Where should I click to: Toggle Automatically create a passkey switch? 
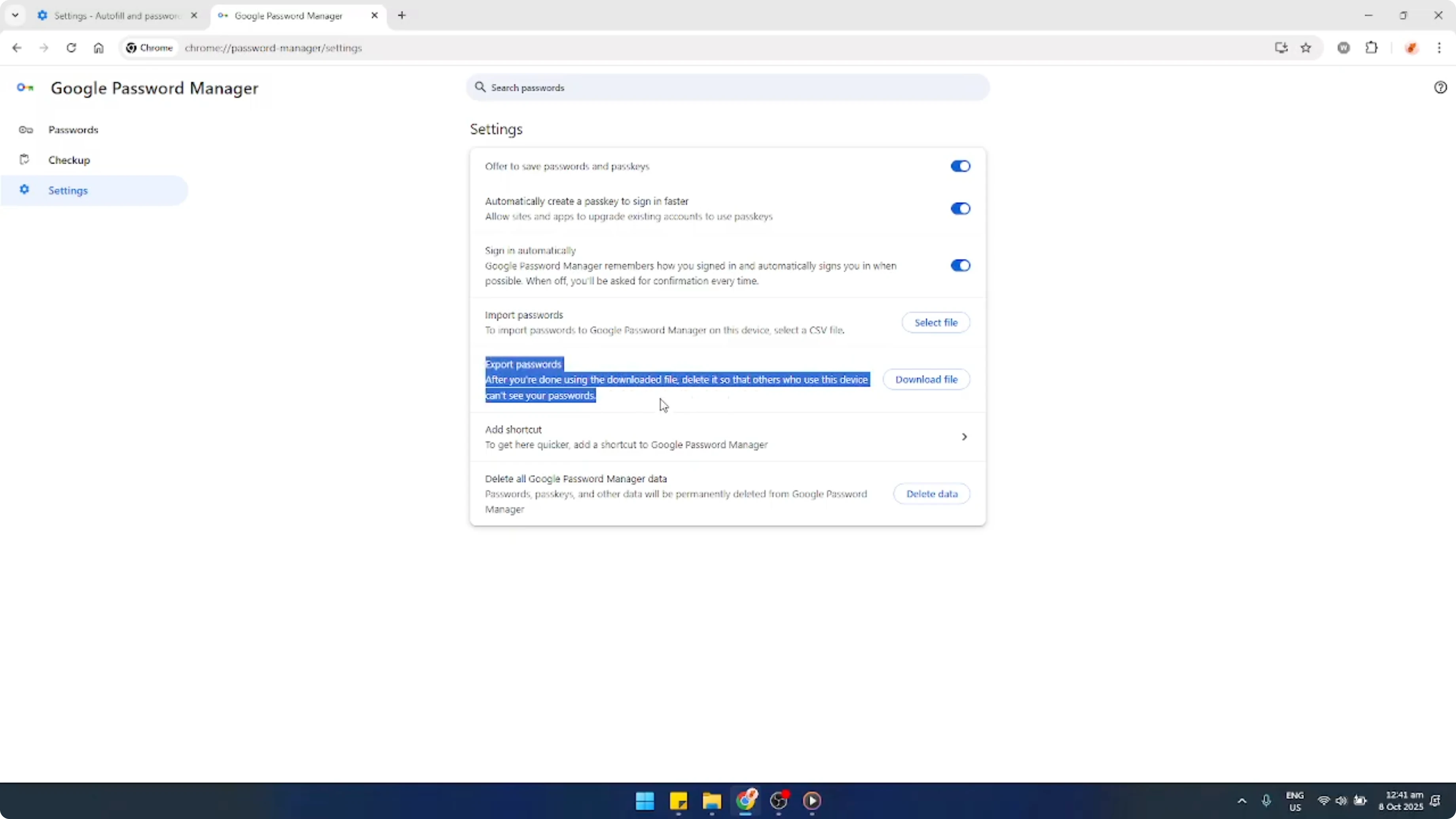[960, 209]
